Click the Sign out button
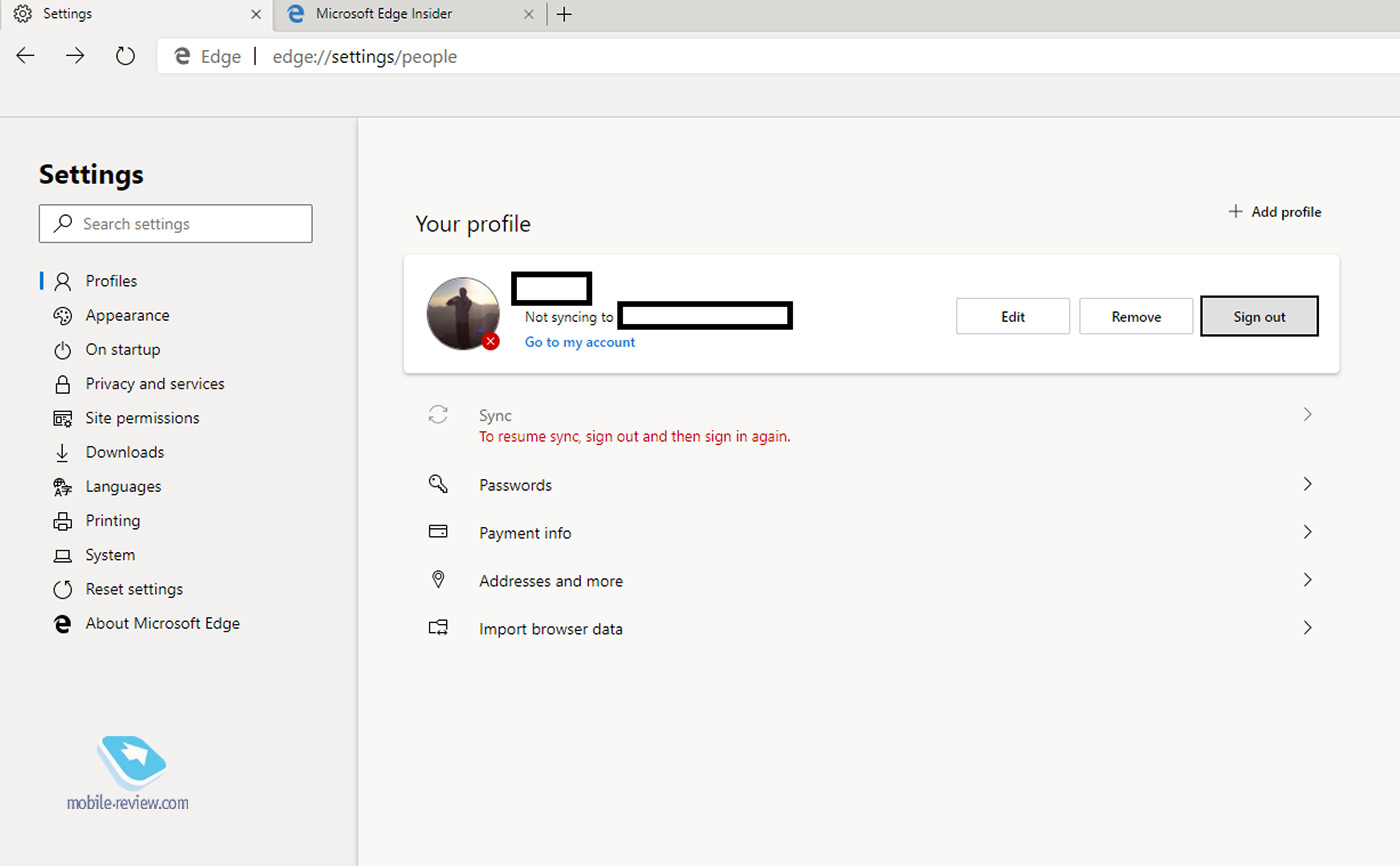The image size is (1400, 866). [x=1259, y=316]
